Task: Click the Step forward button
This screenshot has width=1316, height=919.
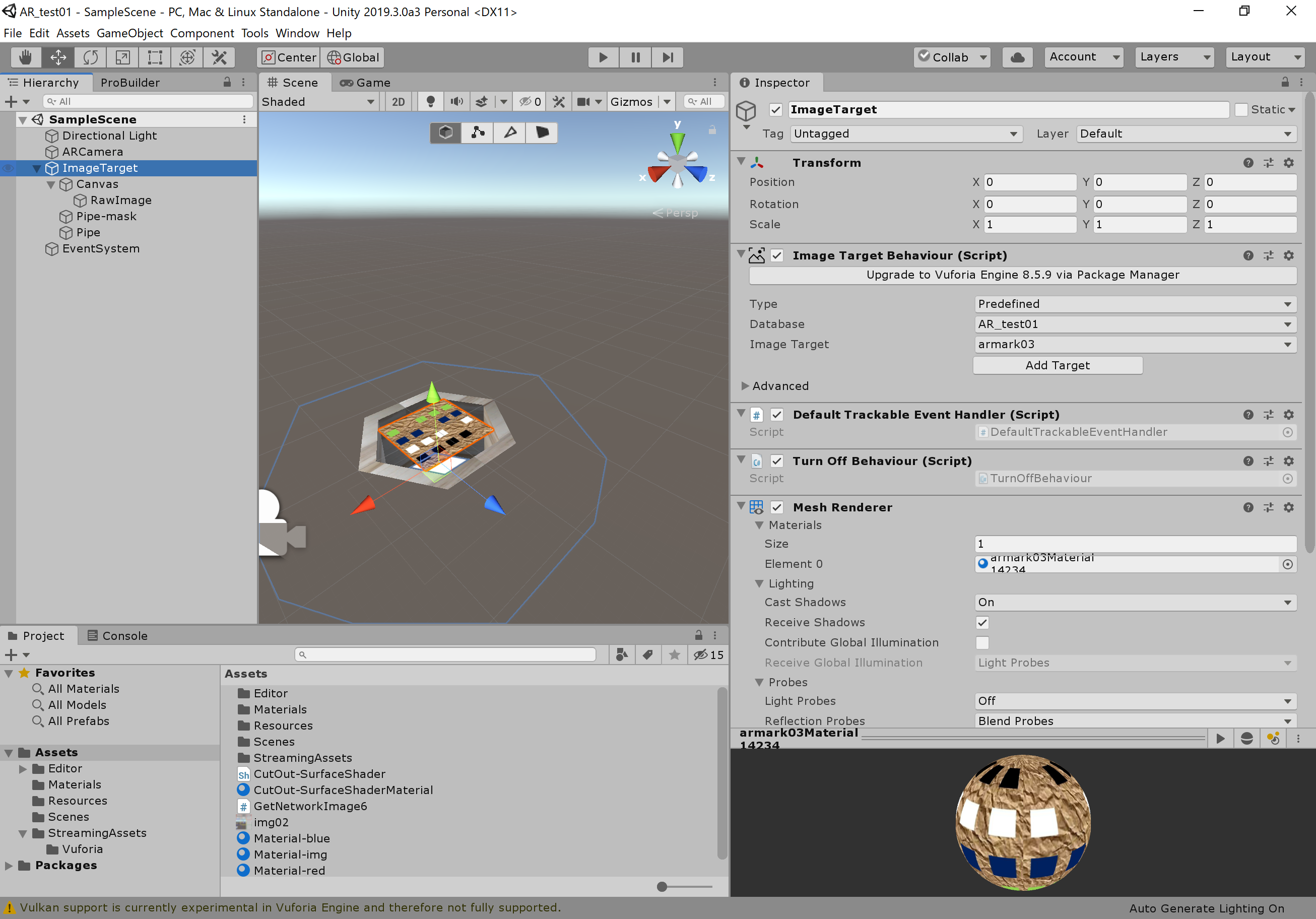Action: pos(667,57)
